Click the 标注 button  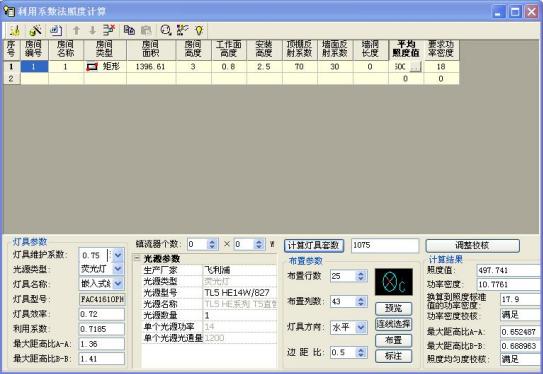tap(394, 356)
